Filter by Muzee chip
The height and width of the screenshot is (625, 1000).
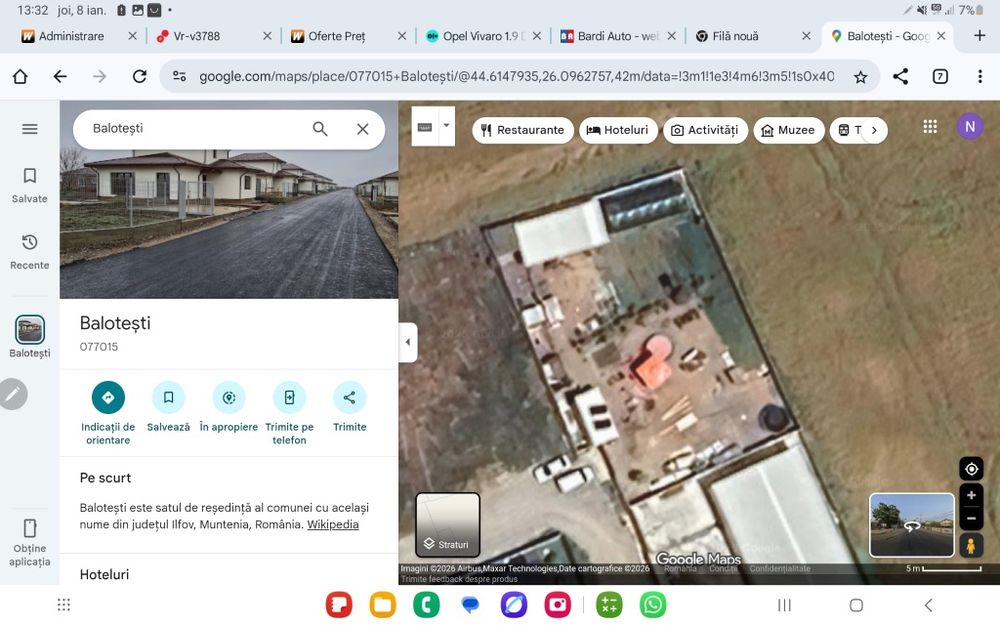tap(789, 130)
